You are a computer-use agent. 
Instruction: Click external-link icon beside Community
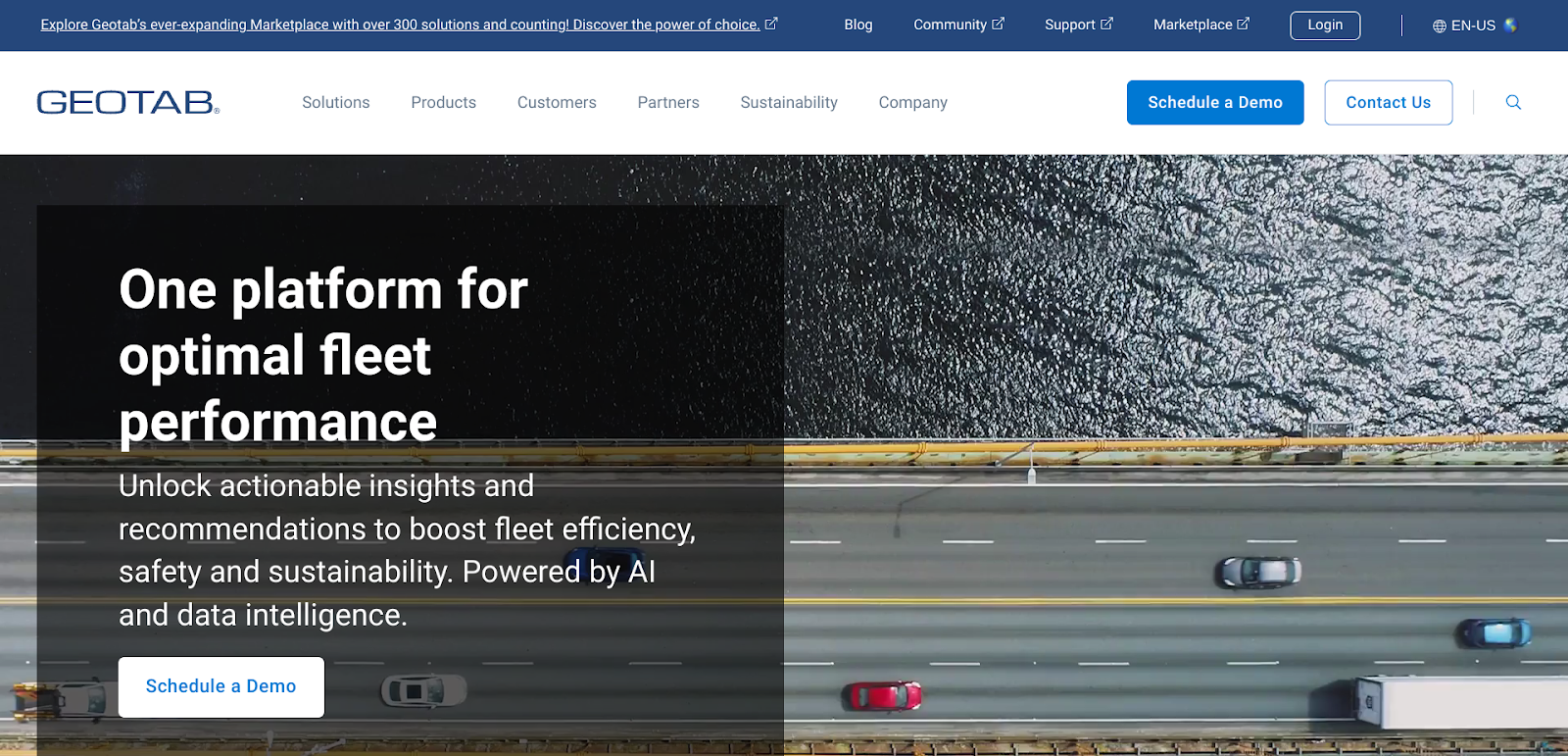click(999, 24)
